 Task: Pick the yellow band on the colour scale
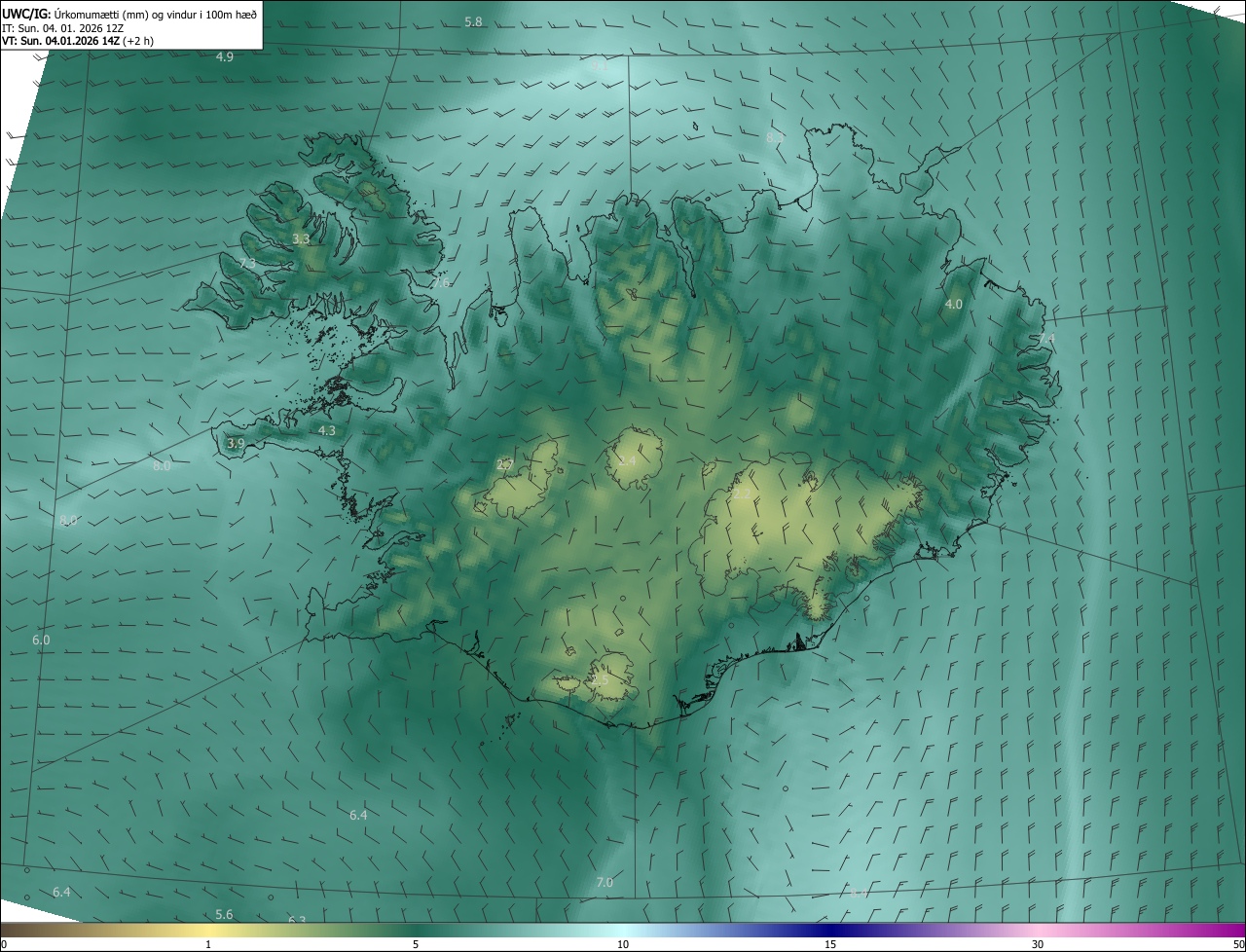pos(208,931)
